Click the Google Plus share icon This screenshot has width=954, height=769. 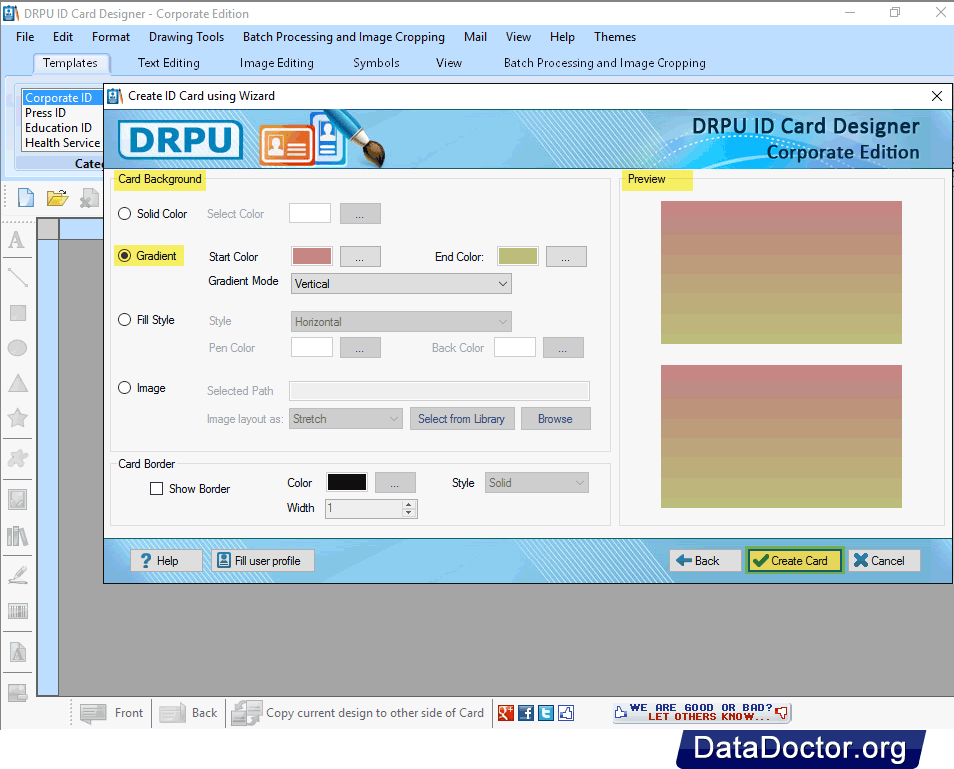point(506,713)
